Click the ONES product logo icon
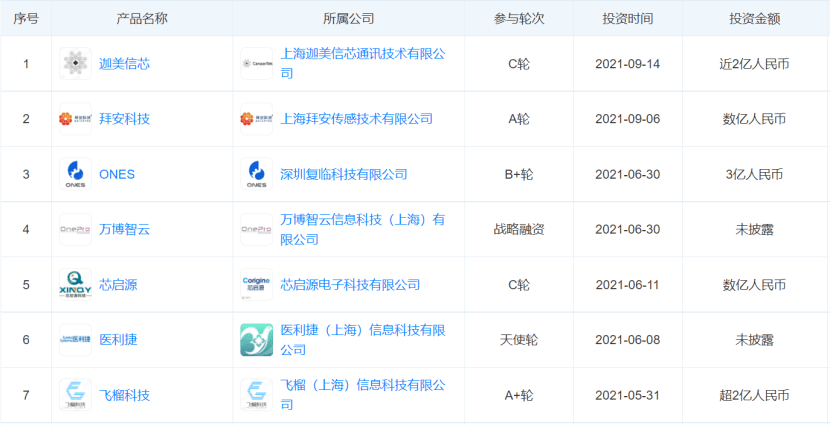The height and width of the screenshot is (426, 830). (x=75, y=174)
